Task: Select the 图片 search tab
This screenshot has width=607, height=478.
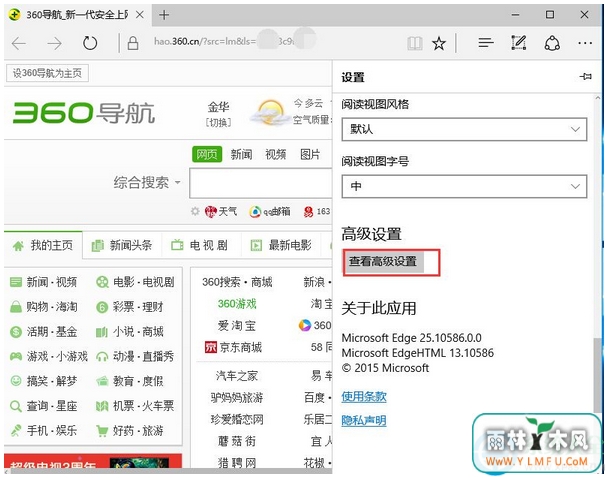Action: [x=310, y=154]
